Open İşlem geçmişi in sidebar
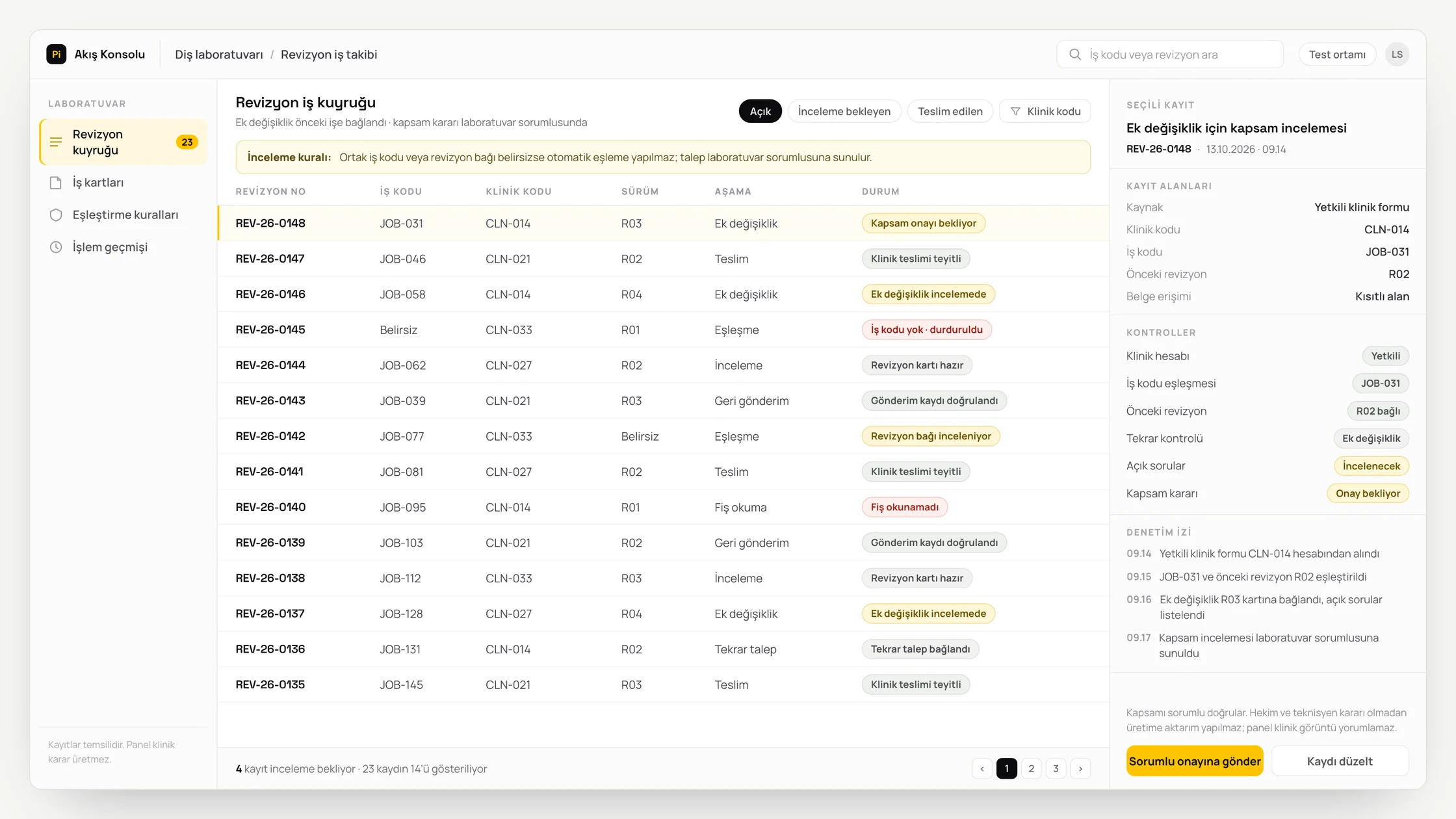 pyautogui.click(x=123, y=247)
